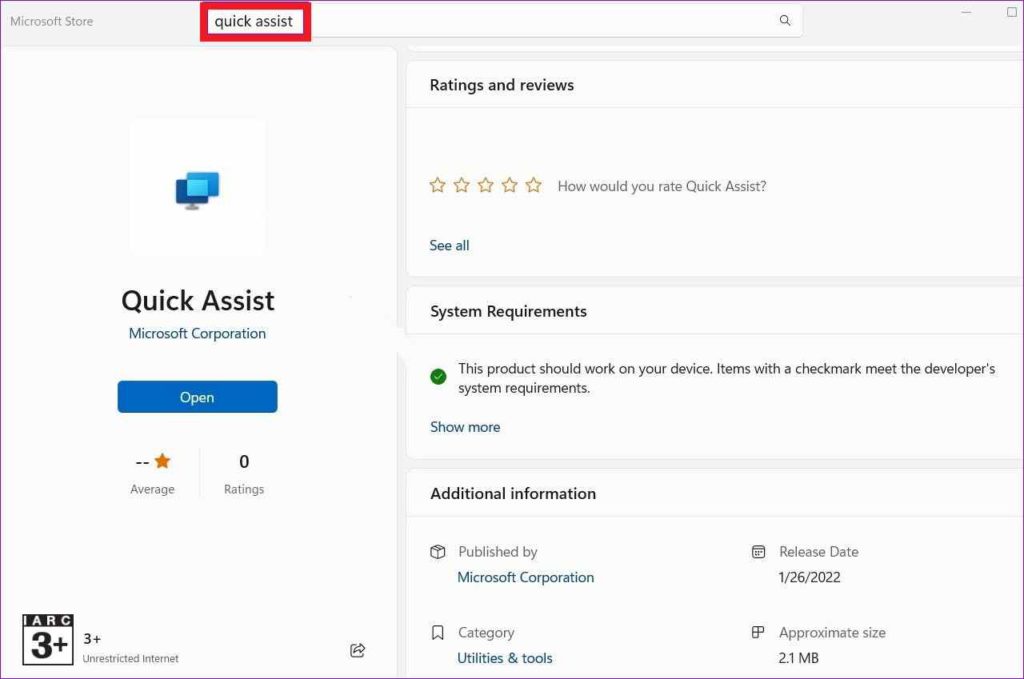
Task: See all ratings and reviews
Action: pos(449,245)
